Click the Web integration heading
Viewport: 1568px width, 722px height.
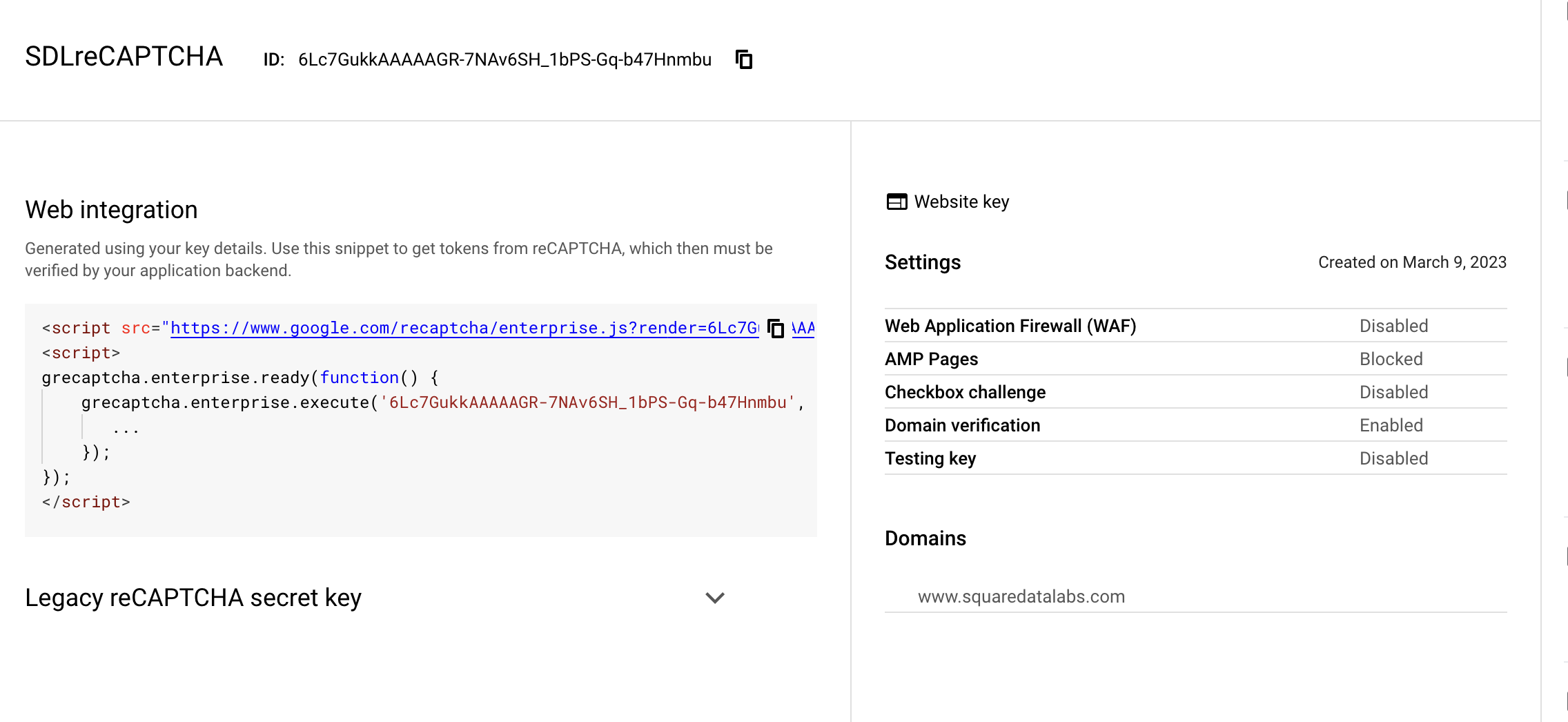click(x=111, y=210)
